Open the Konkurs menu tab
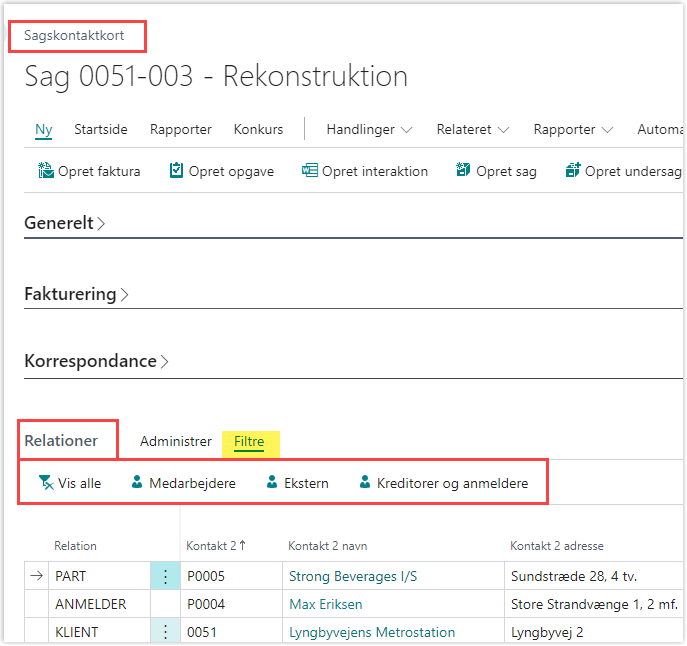Viewport: 687px width, 646px height. pyautogui.click(x=258, y=129)
